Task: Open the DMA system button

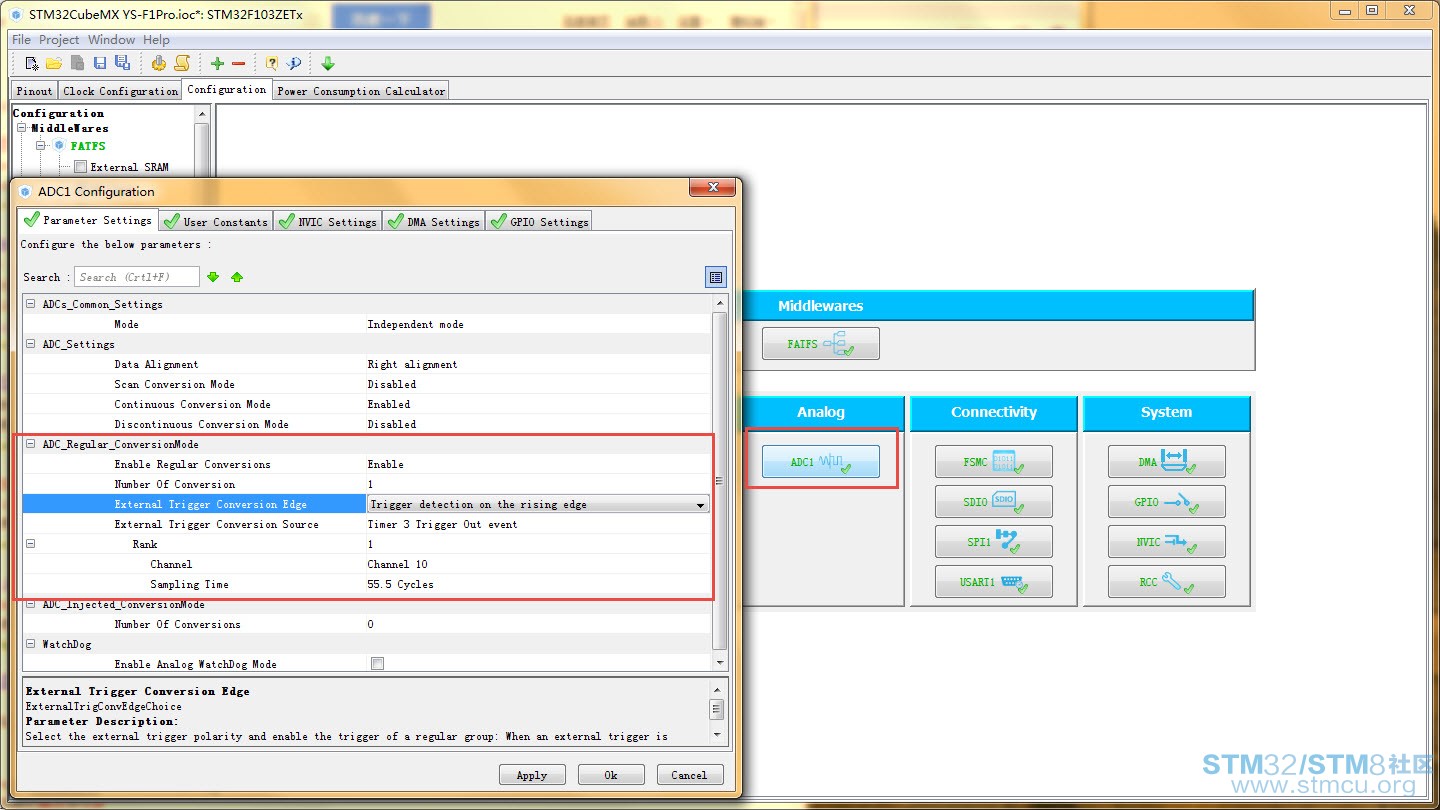Action: pos(1167,462)
